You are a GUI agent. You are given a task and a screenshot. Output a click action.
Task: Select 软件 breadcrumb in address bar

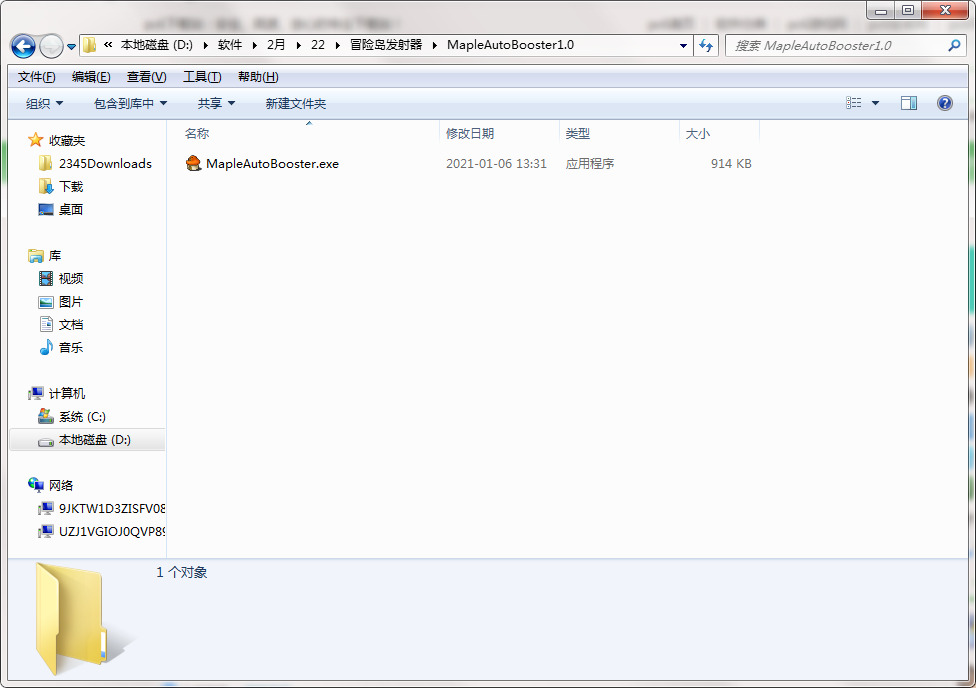pyautogui.click(x=230, y=45)
